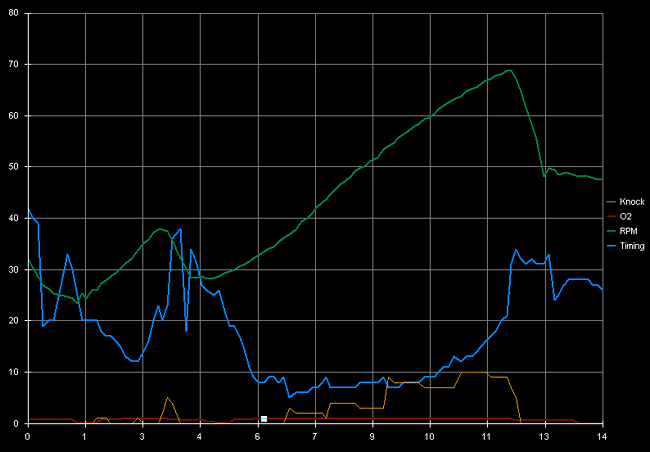Click the green RPM dip at x-axis 13
This screenshot has width=650, height=452.
click(544, 176)
